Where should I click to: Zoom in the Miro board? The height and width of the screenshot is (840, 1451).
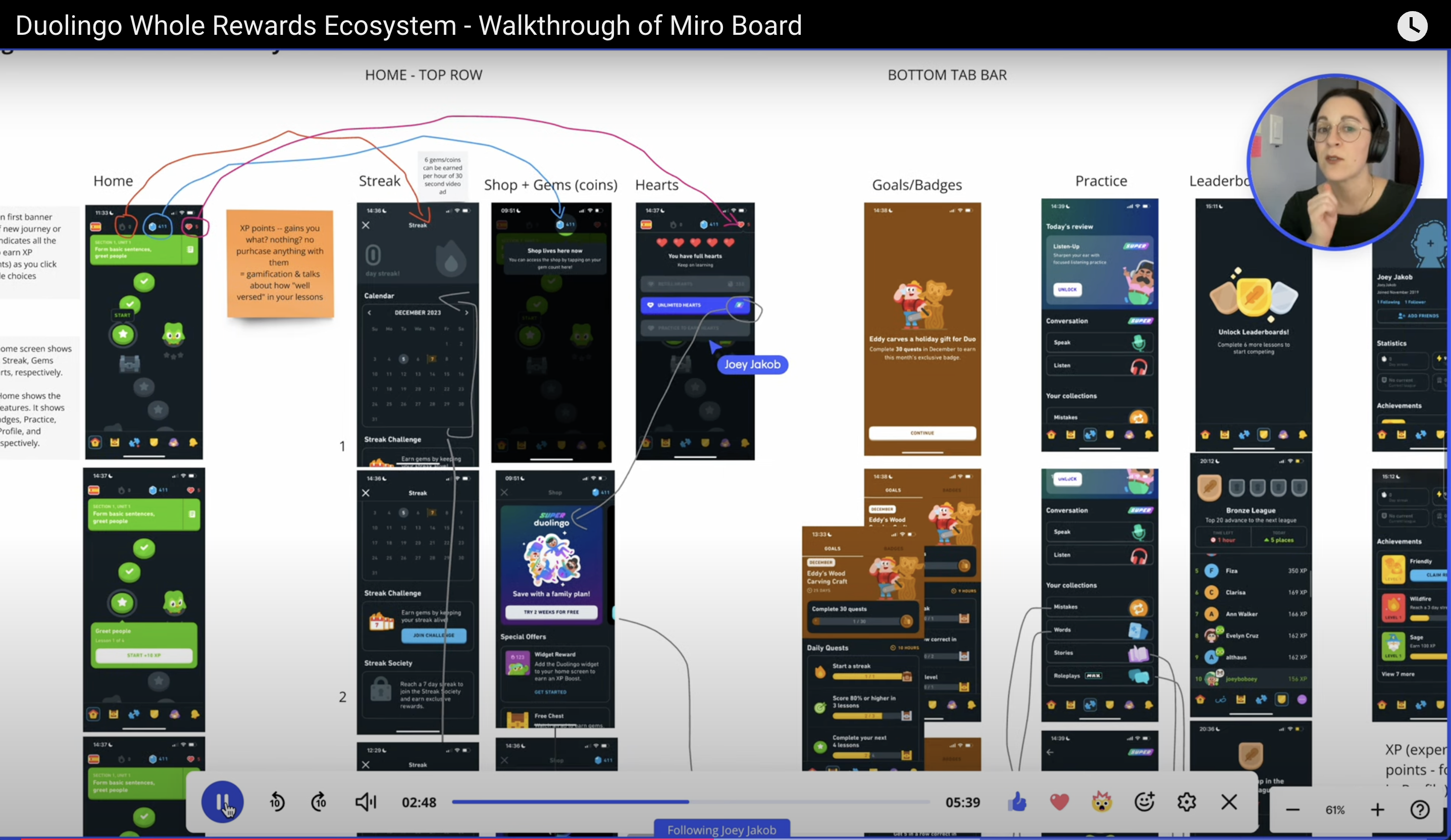click(1377, 810)
